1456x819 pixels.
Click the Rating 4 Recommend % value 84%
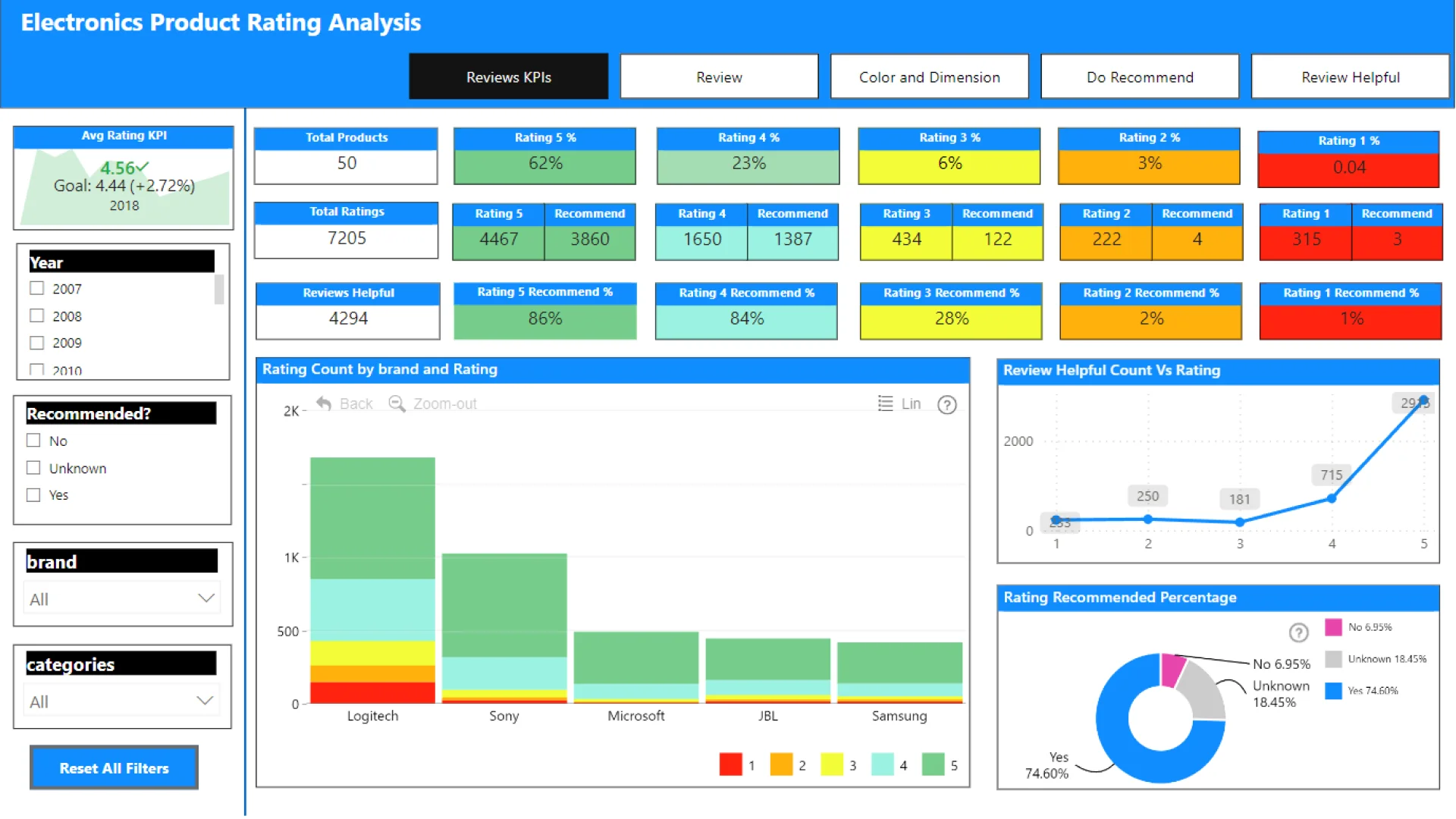click(x=746, y=318)
